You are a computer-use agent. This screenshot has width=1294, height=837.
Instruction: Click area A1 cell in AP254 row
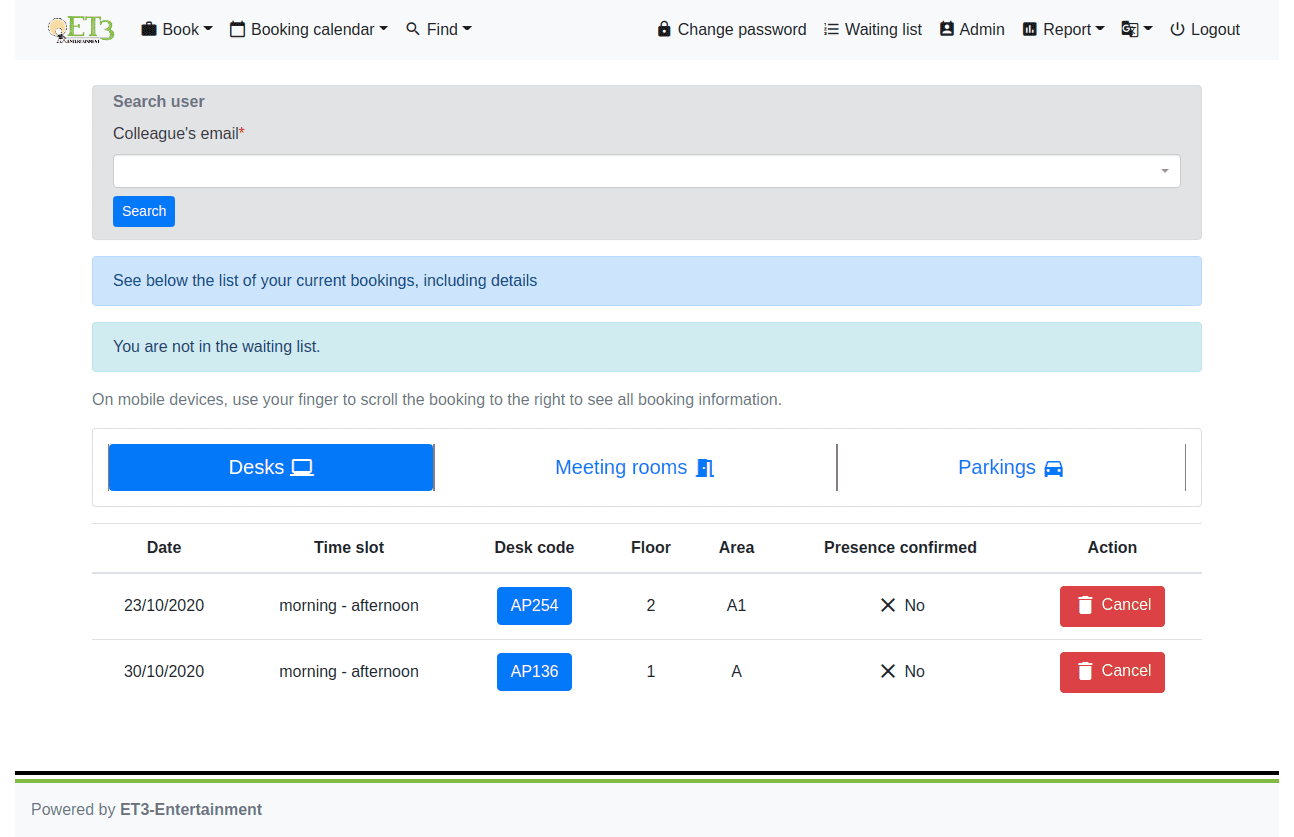tap(736, 606)
